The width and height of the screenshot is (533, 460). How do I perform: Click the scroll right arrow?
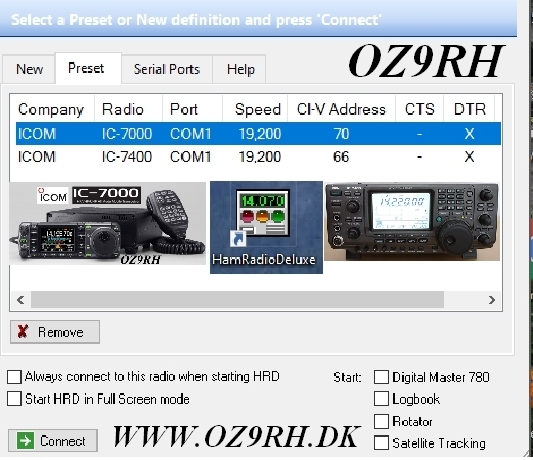click(492, 300)
